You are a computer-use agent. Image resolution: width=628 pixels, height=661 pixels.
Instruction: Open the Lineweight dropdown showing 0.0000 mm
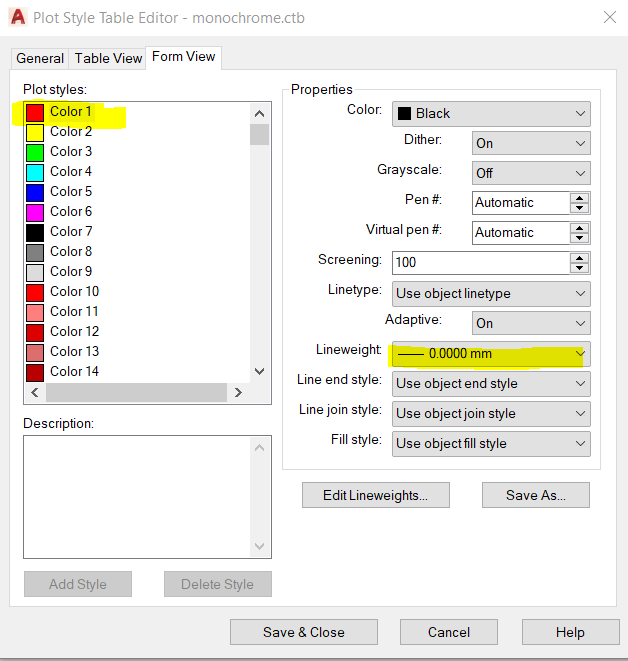(491, 354)
